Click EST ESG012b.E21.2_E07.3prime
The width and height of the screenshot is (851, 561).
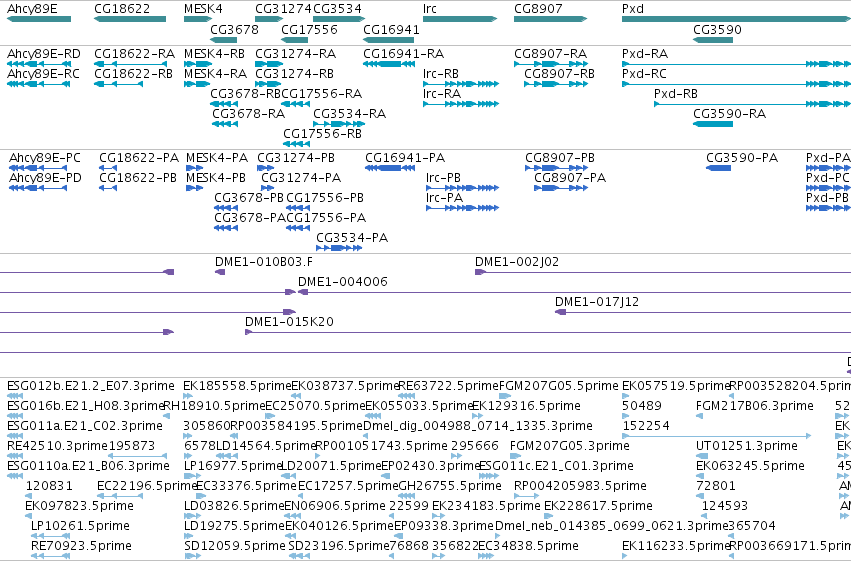click(x=91, y=386)
